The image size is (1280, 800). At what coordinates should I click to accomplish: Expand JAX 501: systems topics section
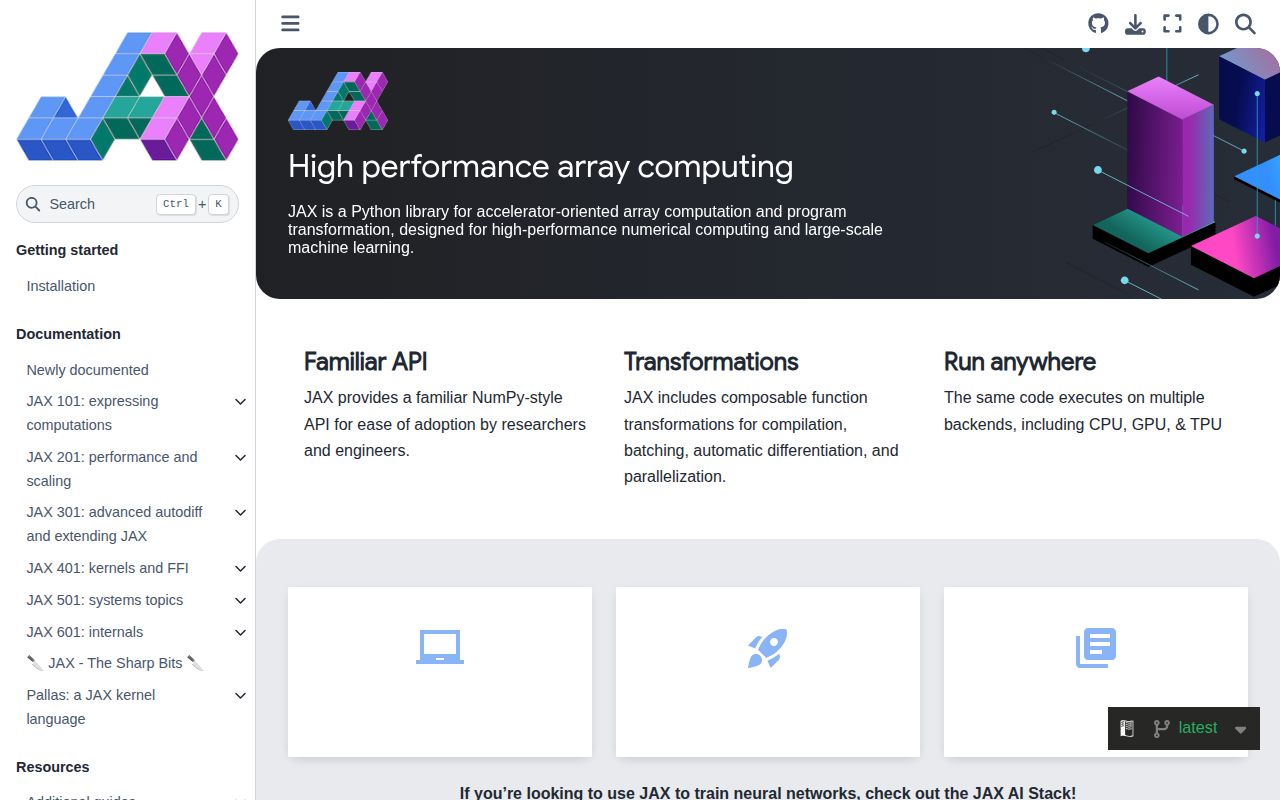(240, 600)
